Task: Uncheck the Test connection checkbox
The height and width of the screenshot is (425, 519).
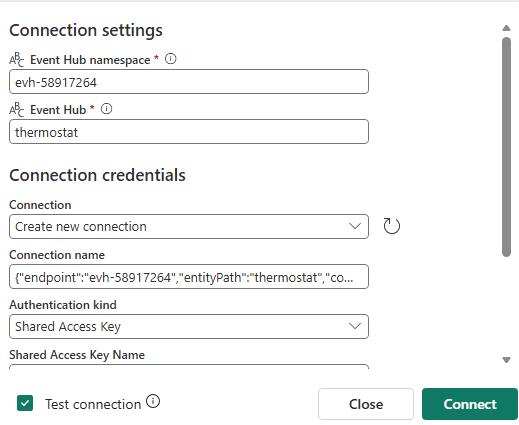Action: [25, 403]
